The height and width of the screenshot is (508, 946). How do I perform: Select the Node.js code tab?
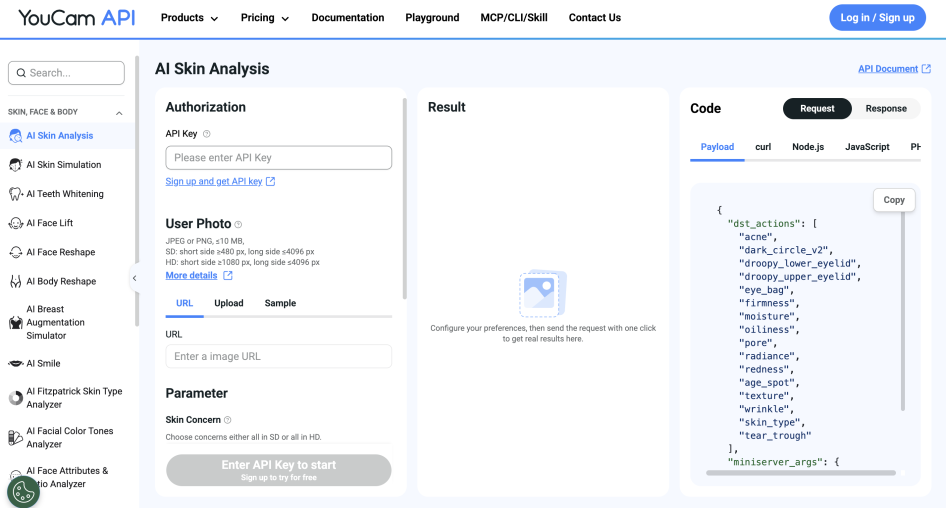808,147
